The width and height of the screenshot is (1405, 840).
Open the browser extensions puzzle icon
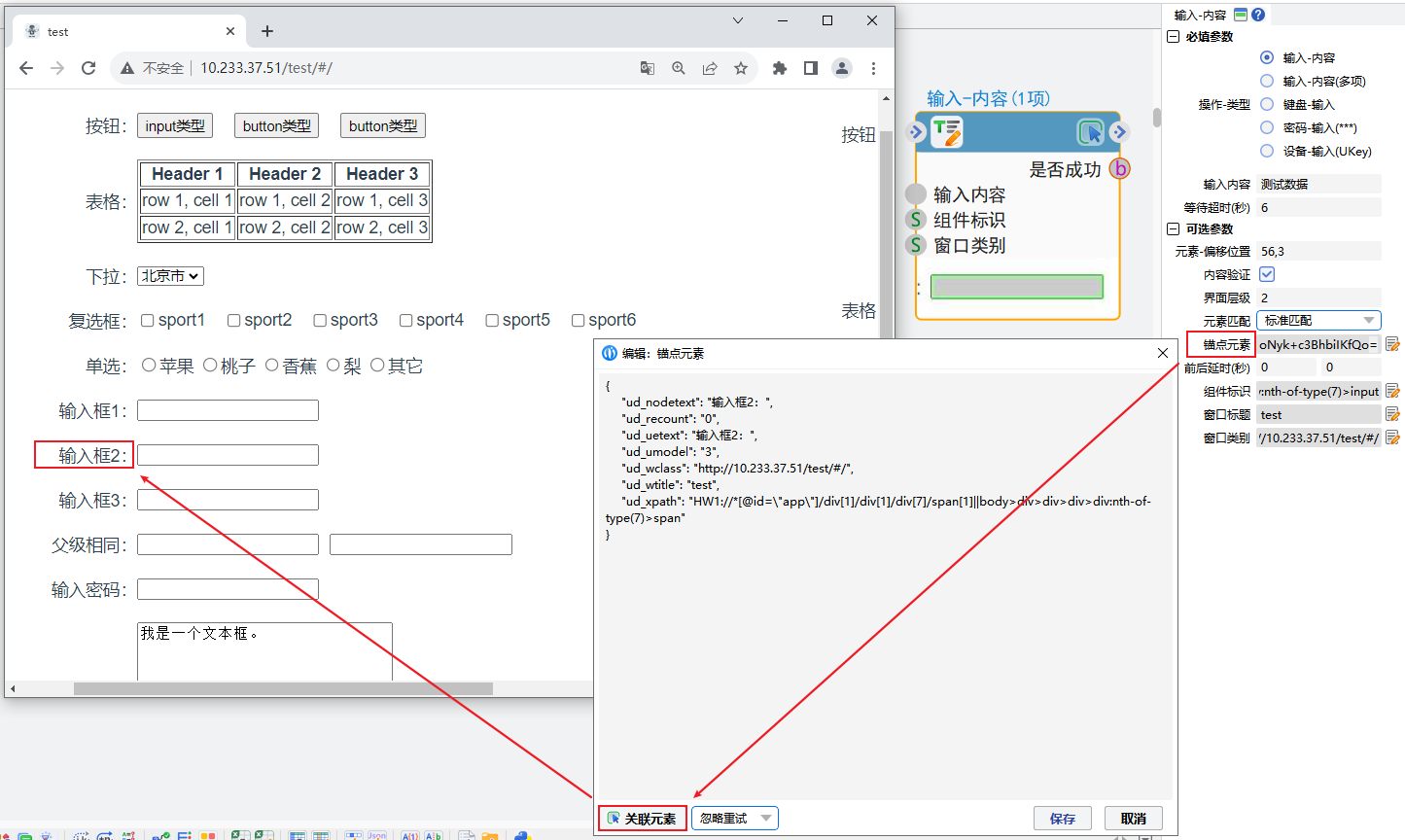779,68
